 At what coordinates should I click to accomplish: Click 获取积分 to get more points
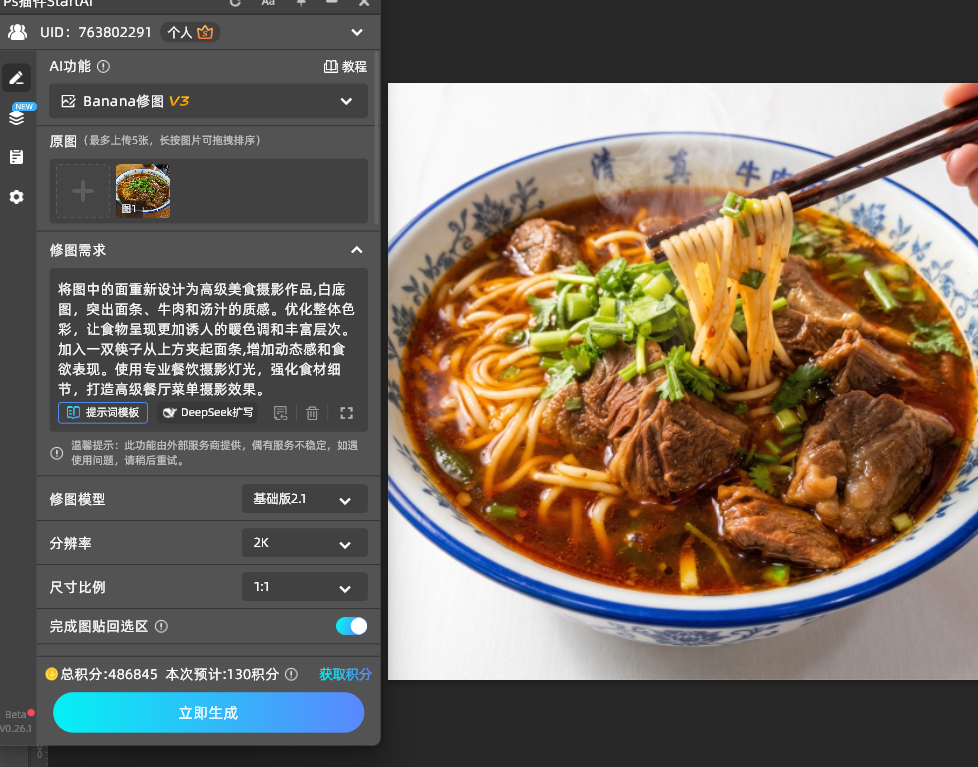[x=345, y=674]
